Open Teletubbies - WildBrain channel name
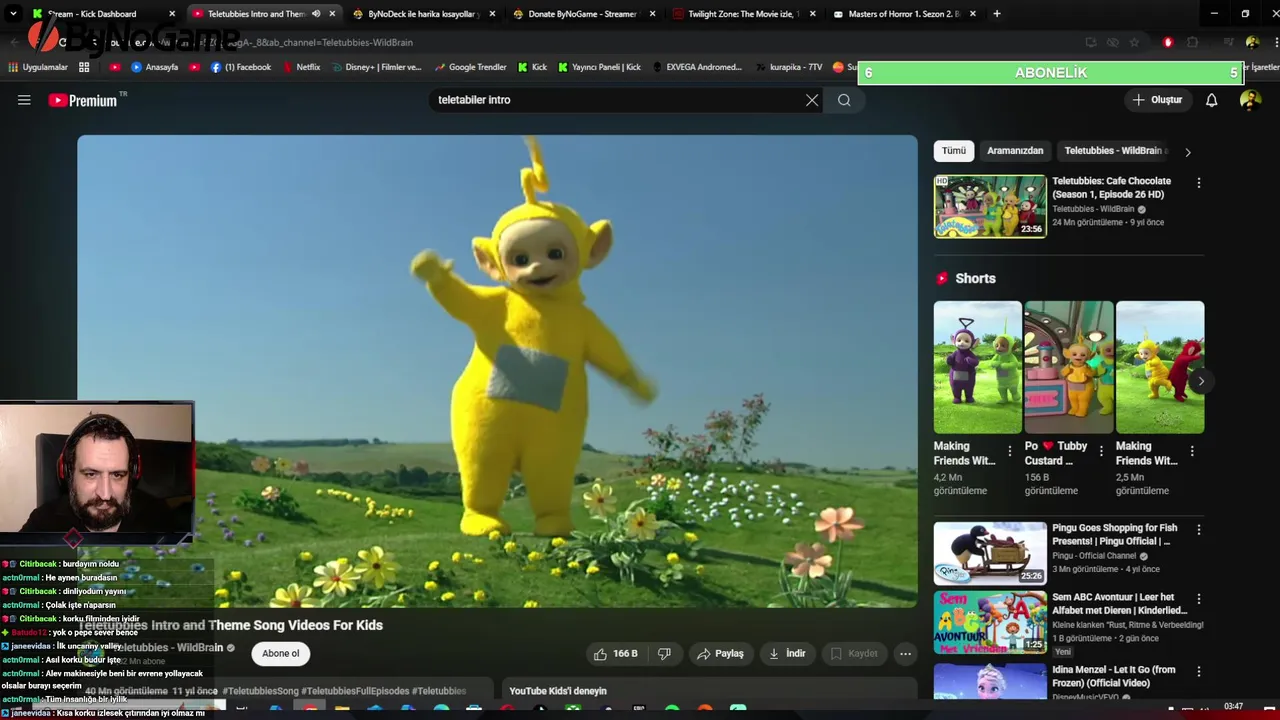 [x=167, y=648]
